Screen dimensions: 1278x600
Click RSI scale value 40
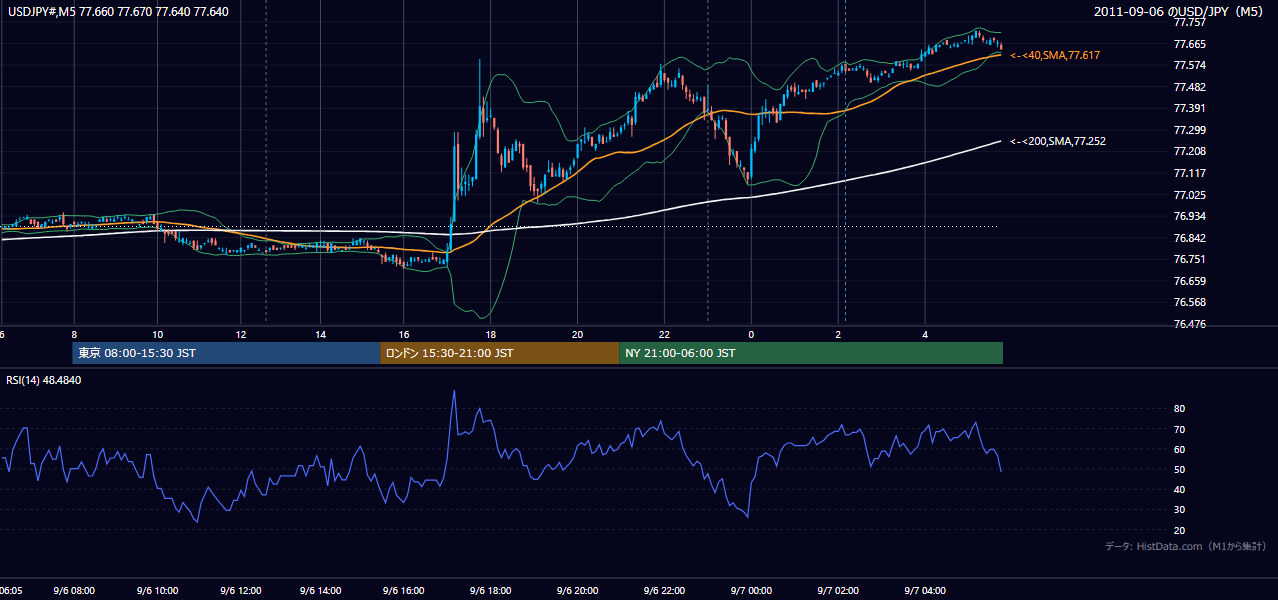pyautogui.click(x=1180, y=489)
